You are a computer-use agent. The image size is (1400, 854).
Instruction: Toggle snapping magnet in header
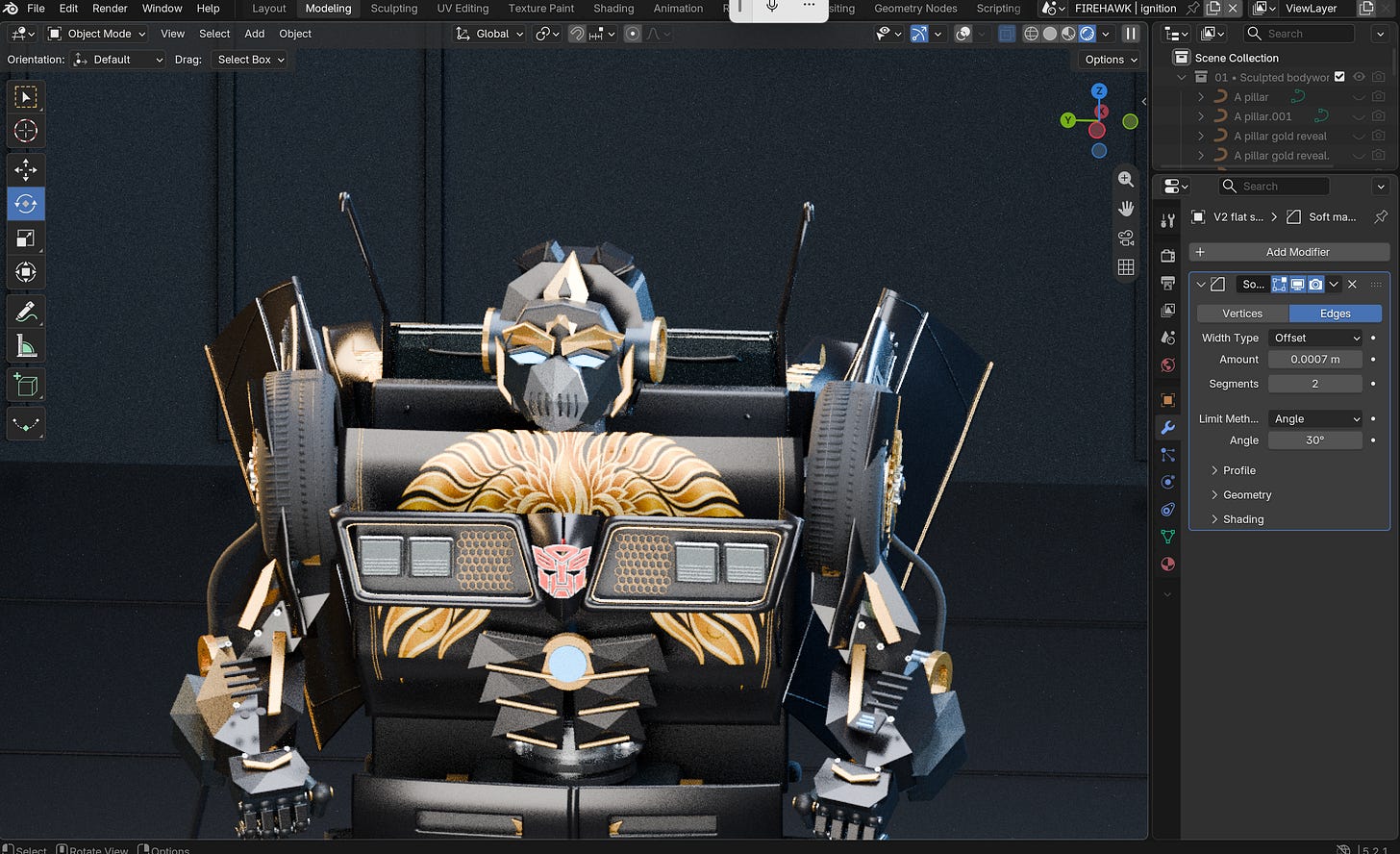pyautogui.click(x=577, y=34)
